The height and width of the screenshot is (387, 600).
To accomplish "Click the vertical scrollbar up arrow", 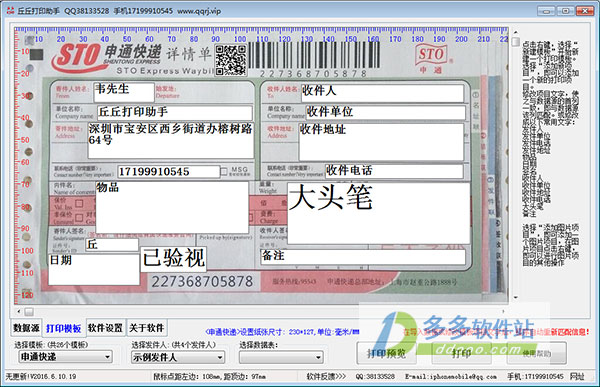I will 515,32.
